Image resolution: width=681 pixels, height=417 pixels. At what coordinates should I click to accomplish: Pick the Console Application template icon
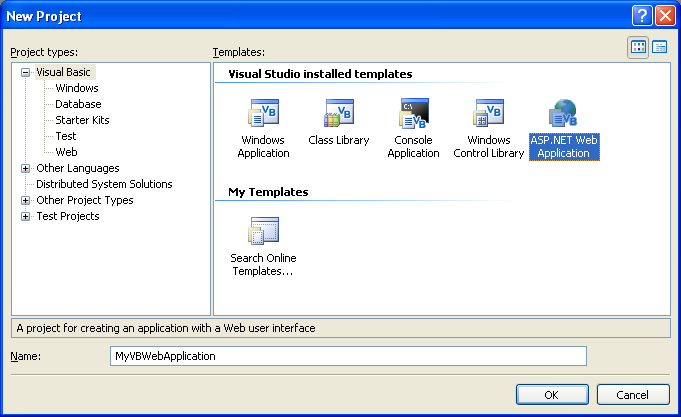click(x=413, y=114)
